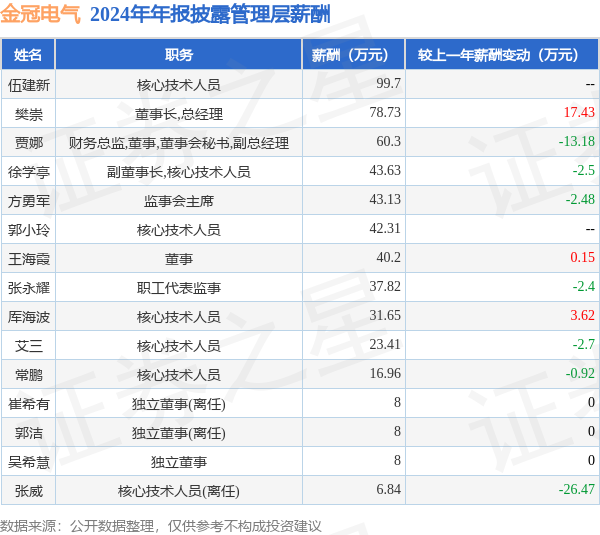Click salary value 16.96

(x=385, y=374)
